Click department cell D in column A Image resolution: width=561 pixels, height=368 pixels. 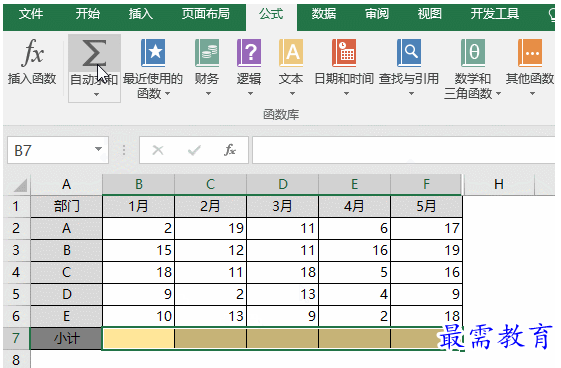66,294
